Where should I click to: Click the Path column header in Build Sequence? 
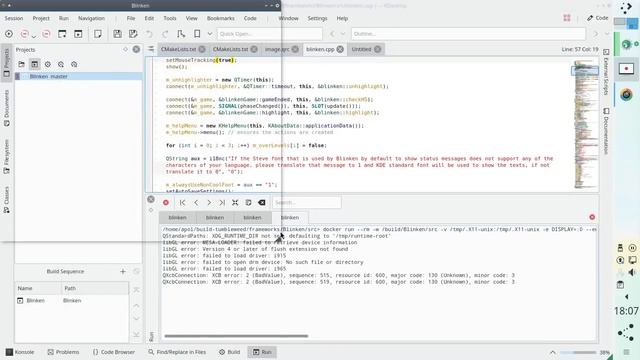(95, 288)
